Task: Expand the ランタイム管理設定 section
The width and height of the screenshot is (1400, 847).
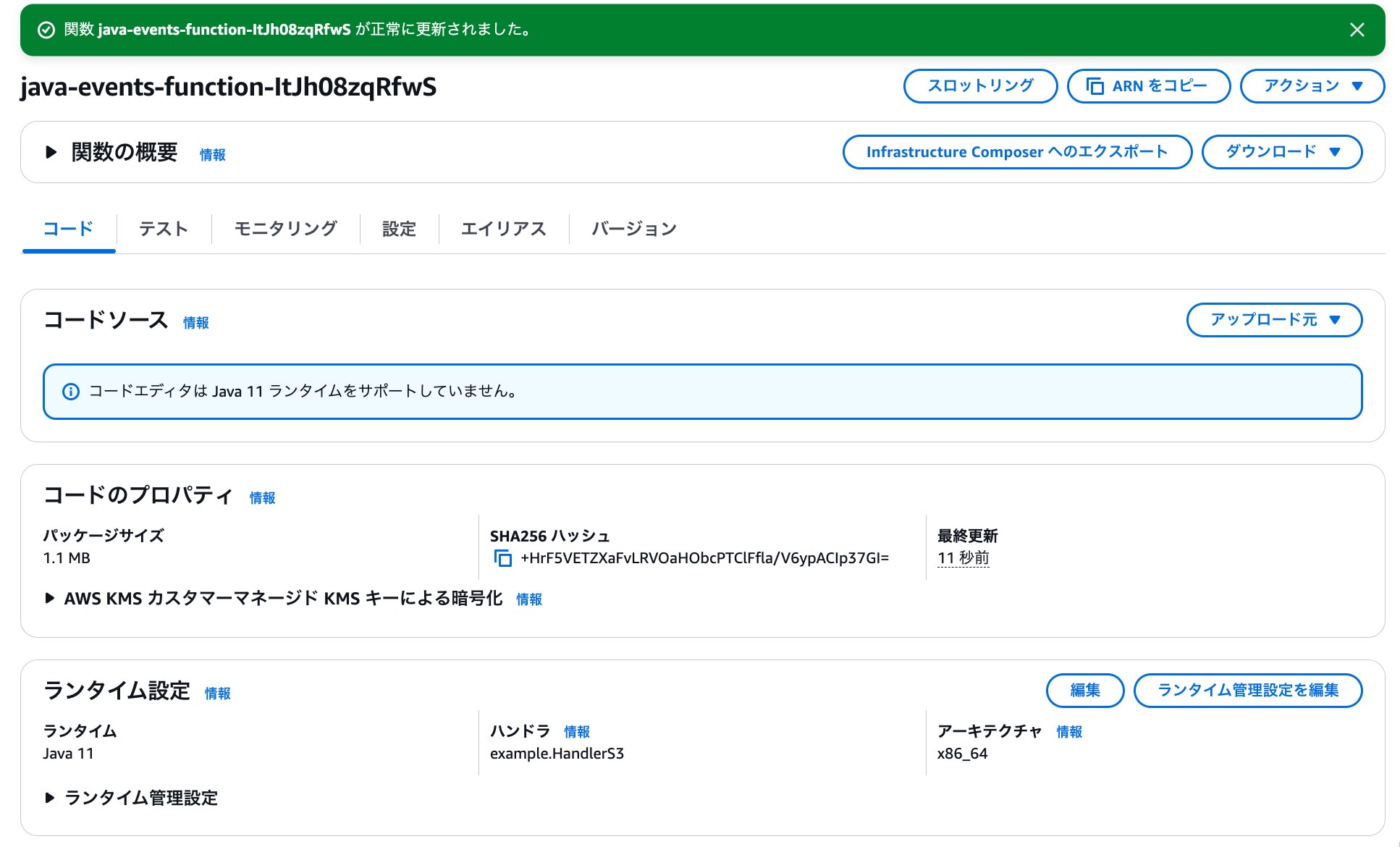Action: point(49,798)
